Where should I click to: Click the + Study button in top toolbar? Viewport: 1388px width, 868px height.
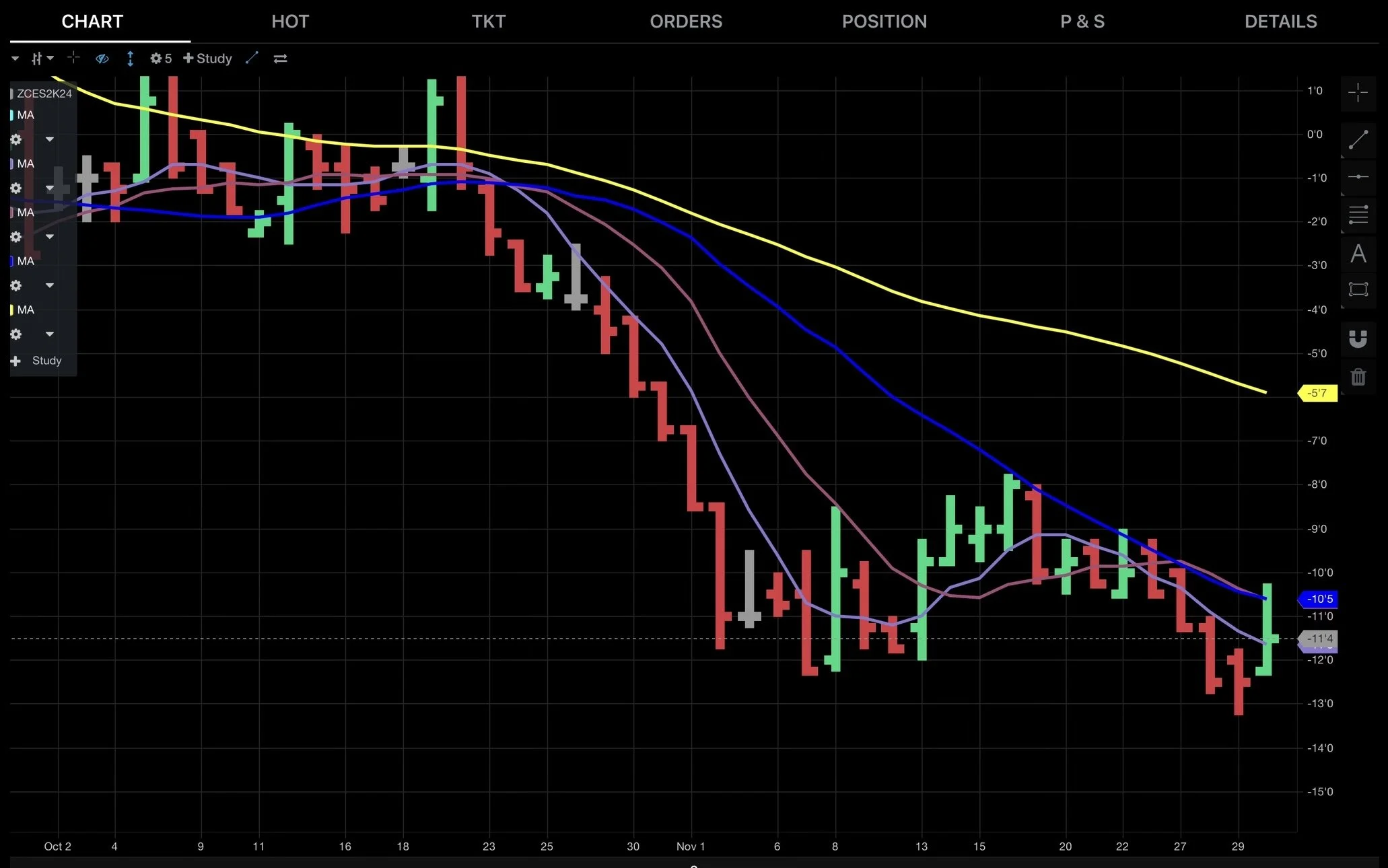207,59
